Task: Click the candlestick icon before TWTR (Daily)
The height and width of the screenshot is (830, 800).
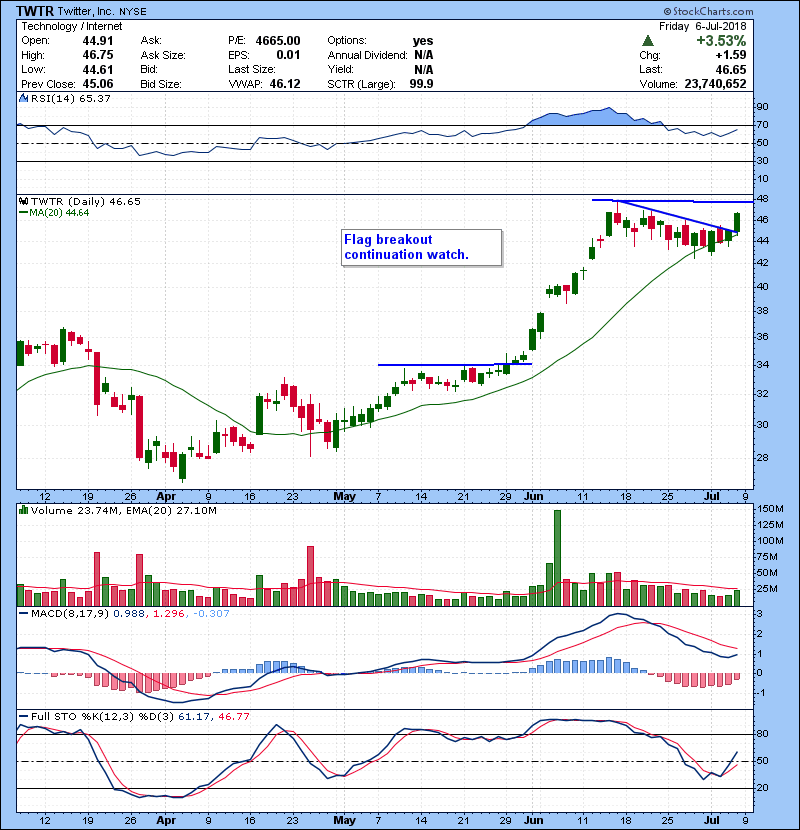Action: click(x=23, y=201)
